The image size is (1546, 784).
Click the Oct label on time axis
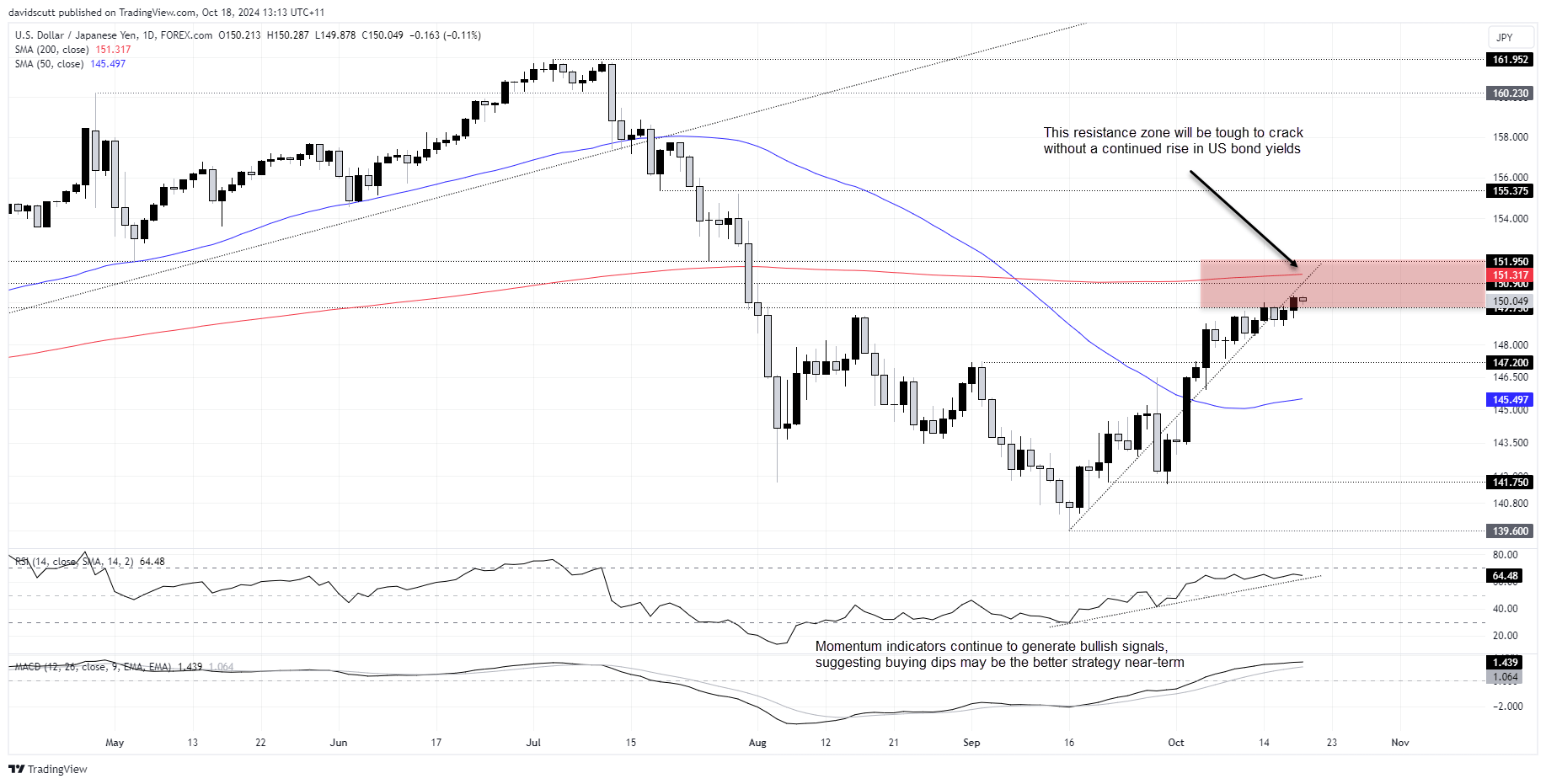coord(1176,743)
